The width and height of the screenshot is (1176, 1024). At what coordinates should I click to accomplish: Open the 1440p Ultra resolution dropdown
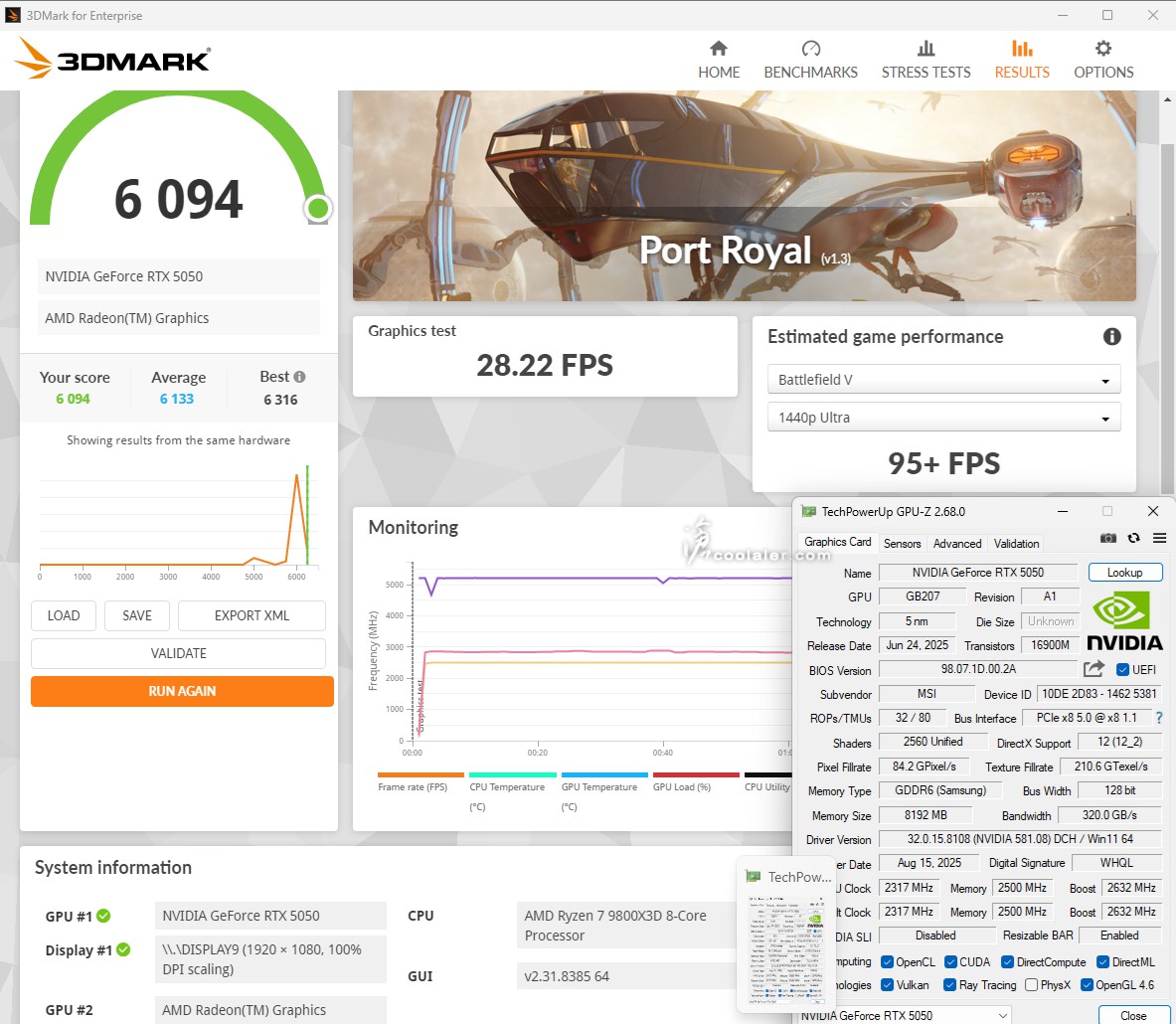coord(943,418)
